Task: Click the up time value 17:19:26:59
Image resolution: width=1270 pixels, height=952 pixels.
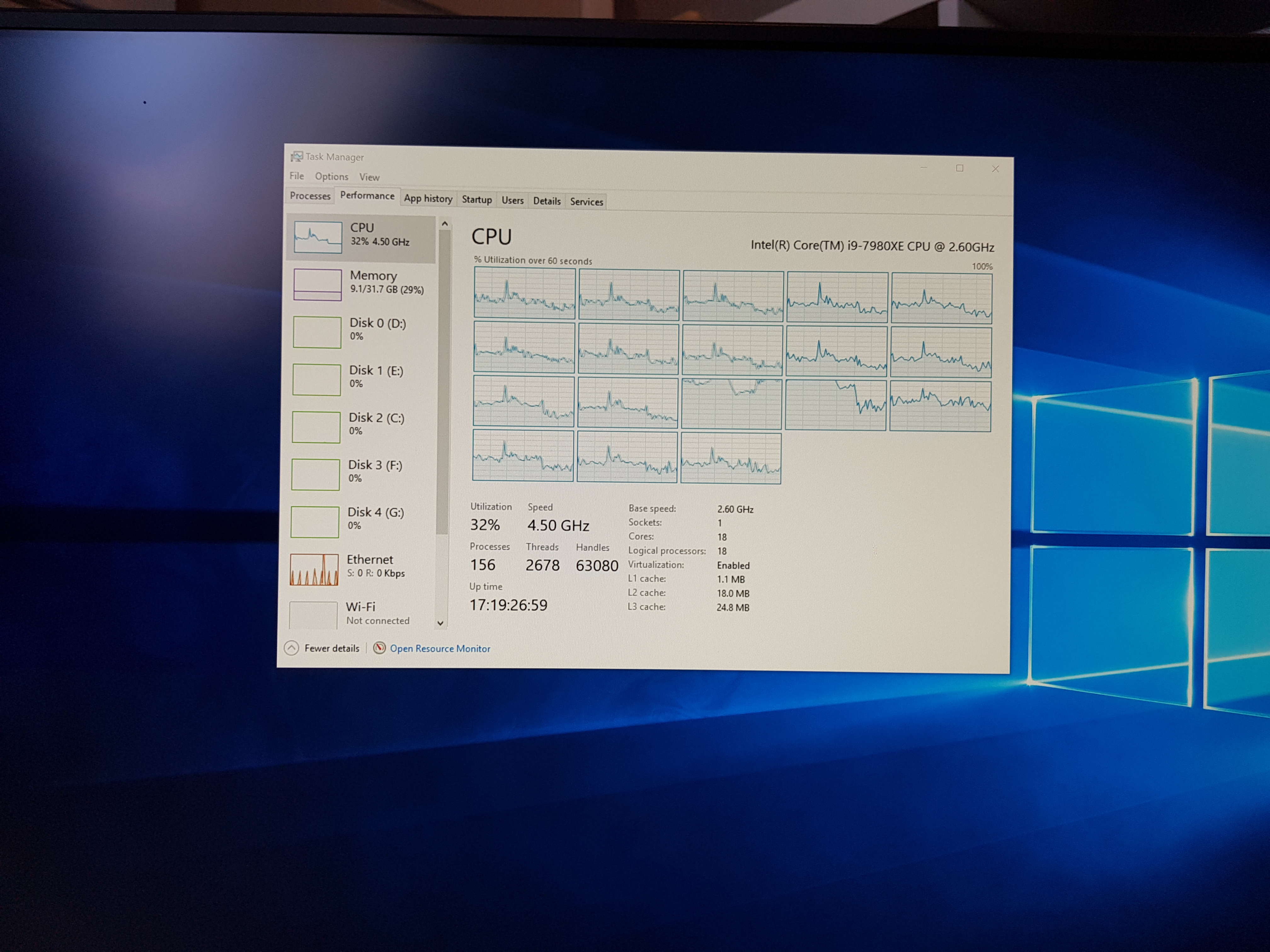Action: (x=508, y=605)
